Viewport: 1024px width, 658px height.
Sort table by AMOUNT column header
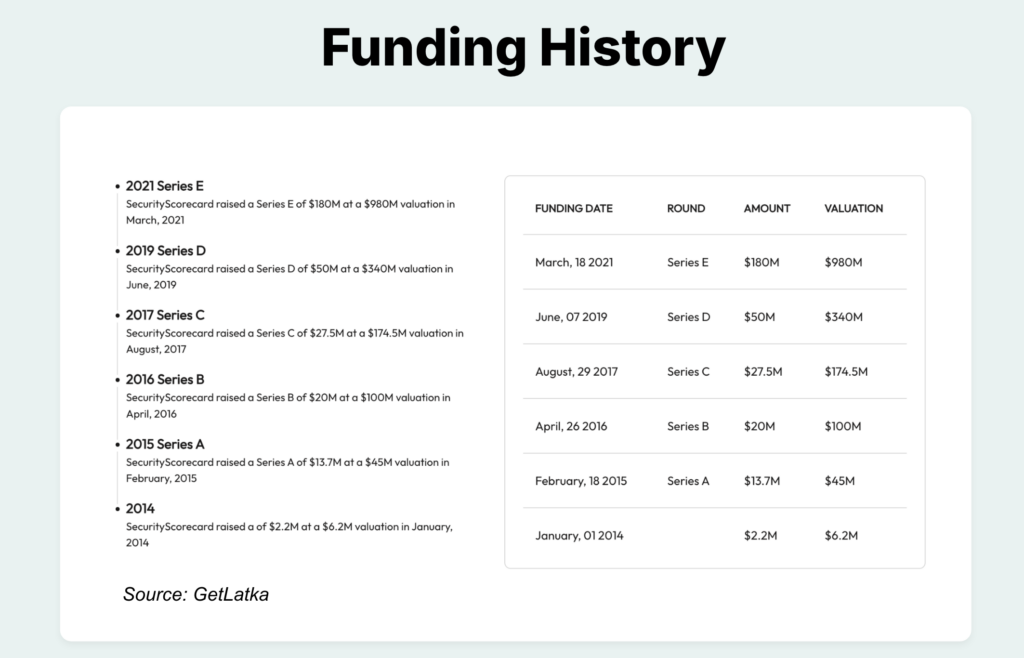(767, 208)
